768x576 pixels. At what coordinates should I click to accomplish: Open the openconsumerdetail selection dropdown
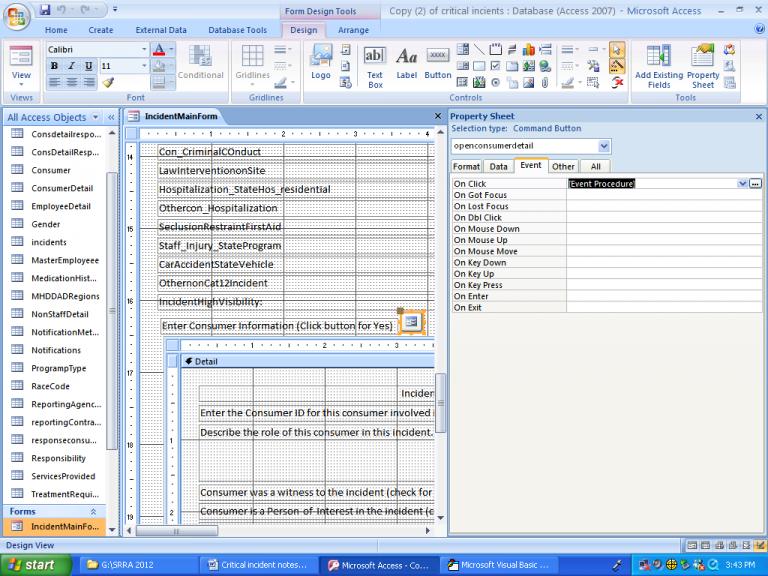(x=603, y=146)
